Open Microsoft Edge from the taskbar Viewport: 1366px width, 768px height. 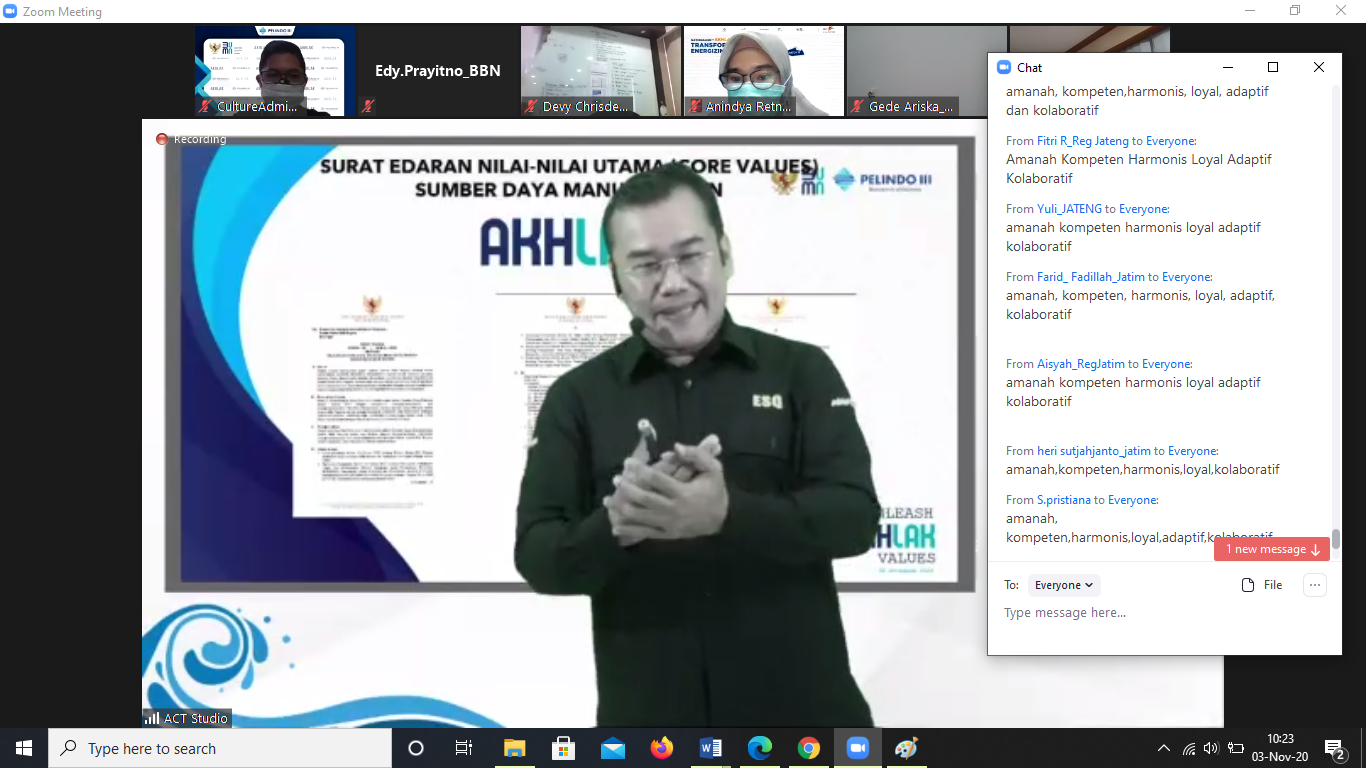click(x=760, y=748)
